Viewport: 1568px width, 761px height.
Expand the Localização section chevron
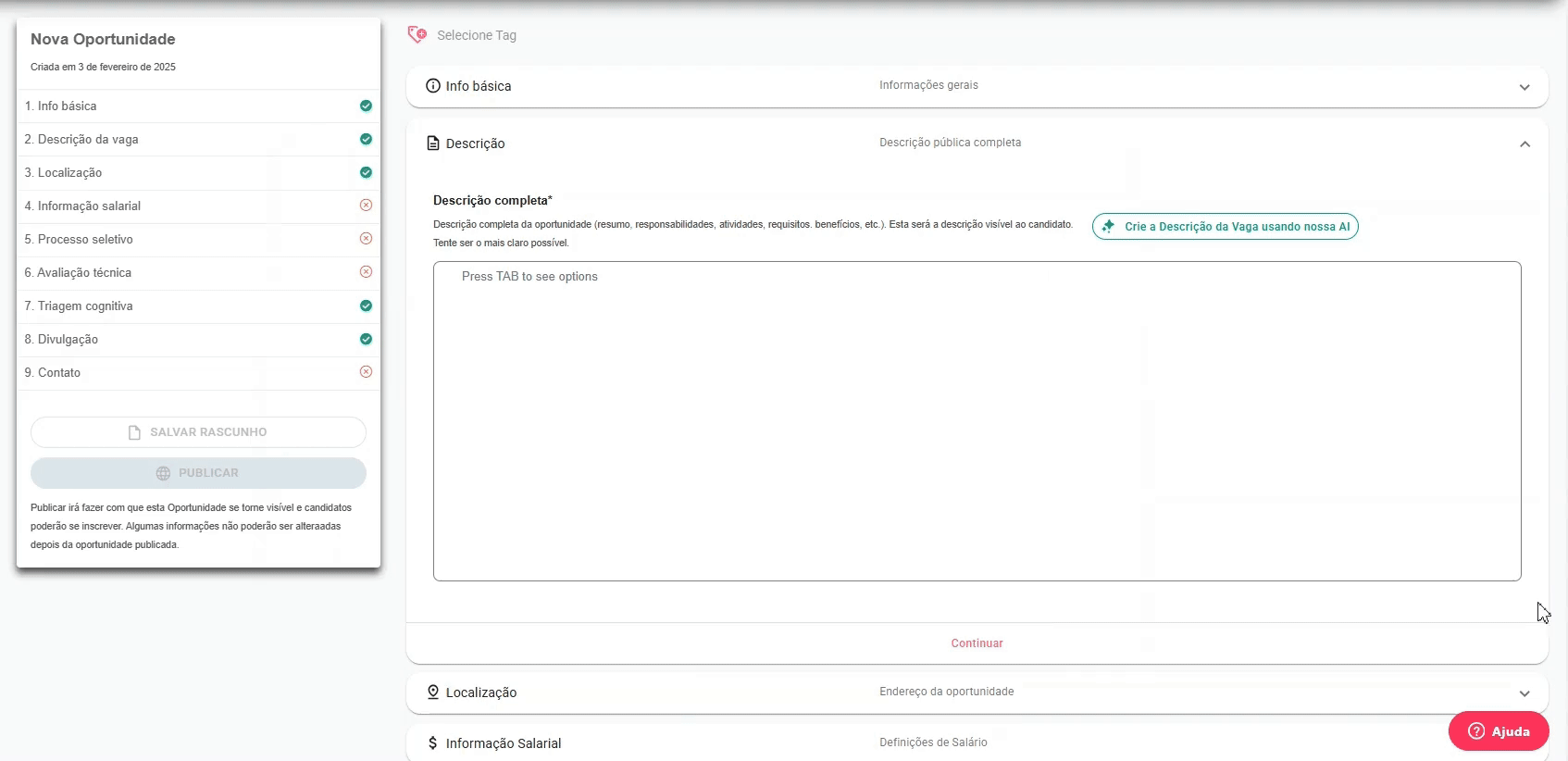click(1524, 693)
